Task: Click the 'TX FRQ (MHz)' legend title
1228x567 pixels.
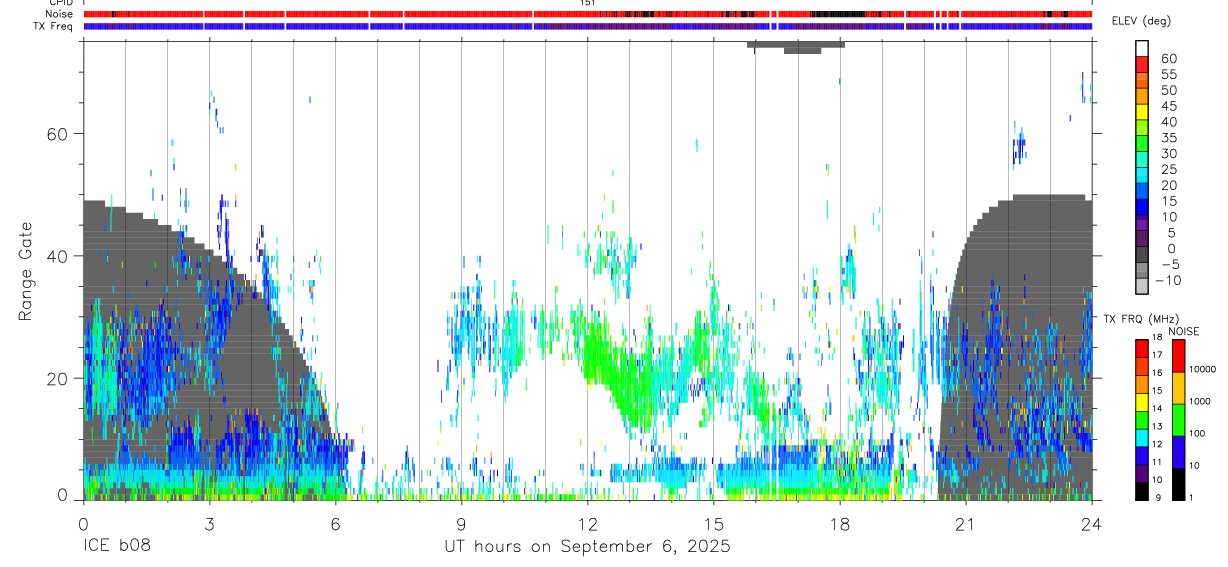Action: click(x=1141, y=318)
